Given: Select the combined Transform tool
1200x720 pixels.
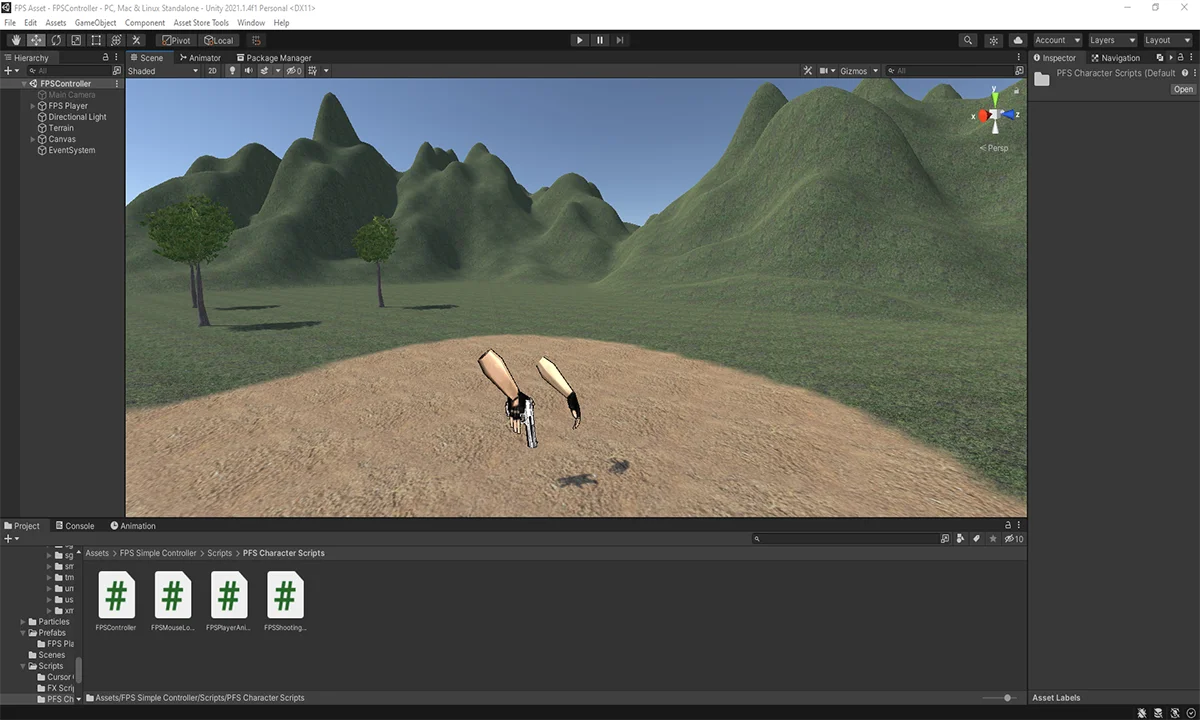Looking at the screenshot, I should [x=116, y=40].
